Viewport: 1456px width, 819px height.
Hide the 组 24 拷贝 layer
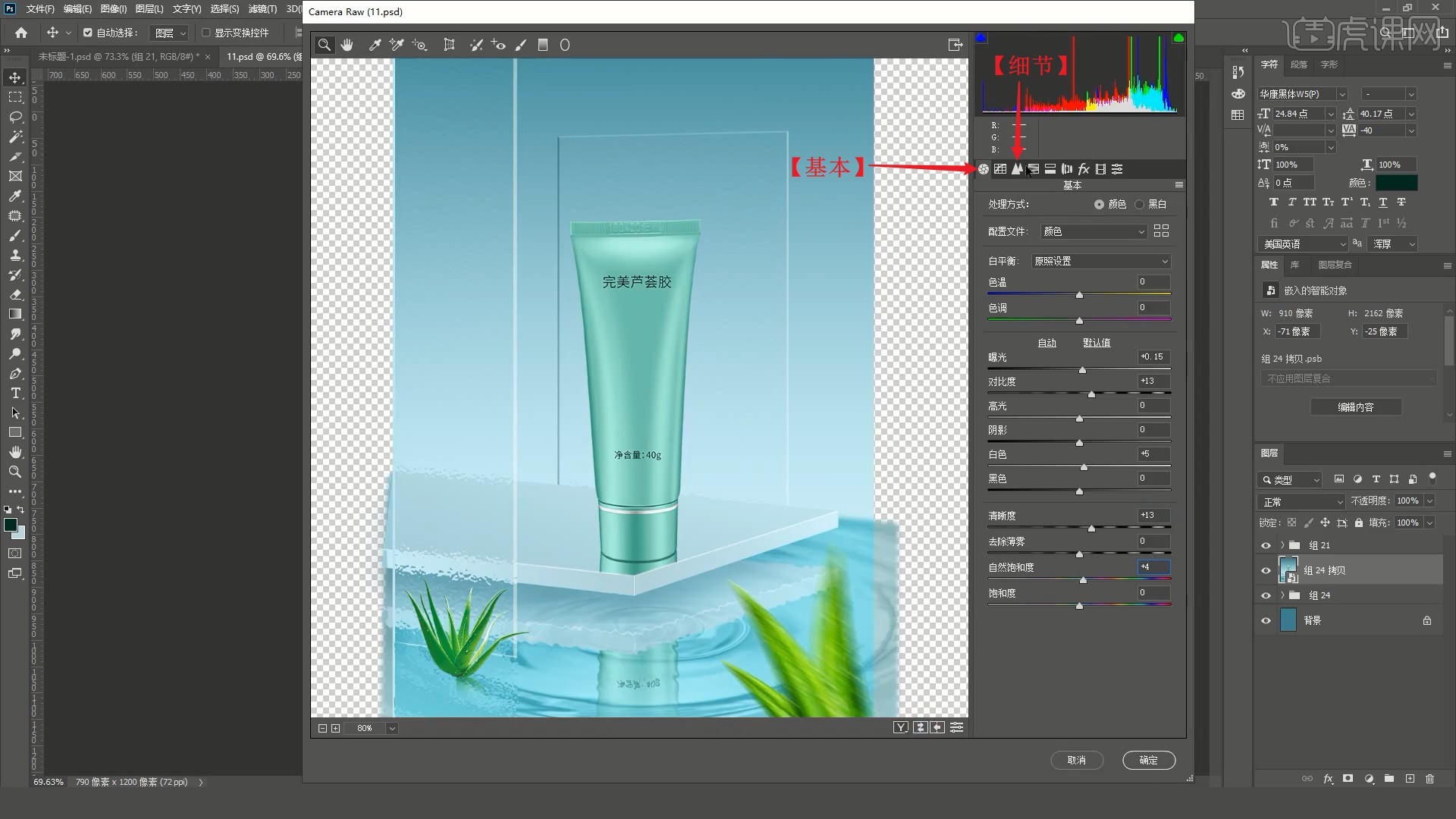click(x=1266, y=570)
